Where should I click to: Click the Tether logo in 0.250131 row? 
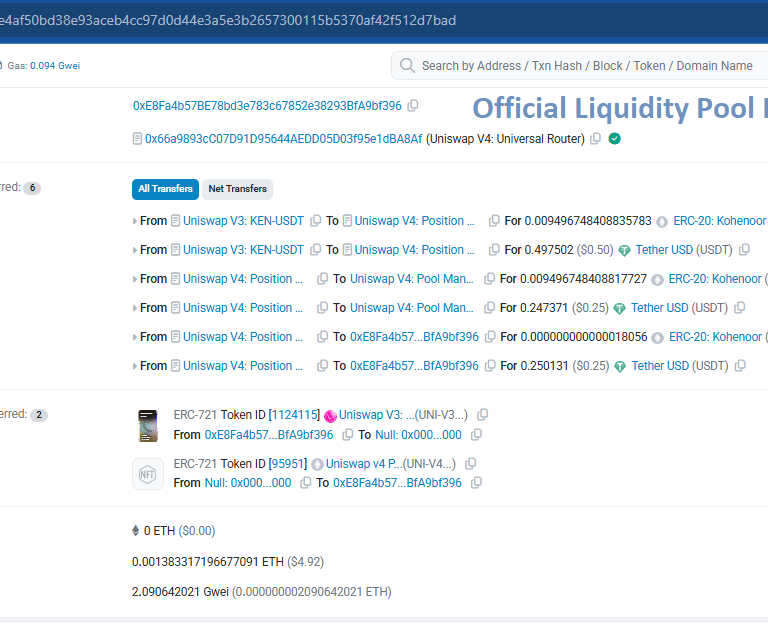click(620, 366)
